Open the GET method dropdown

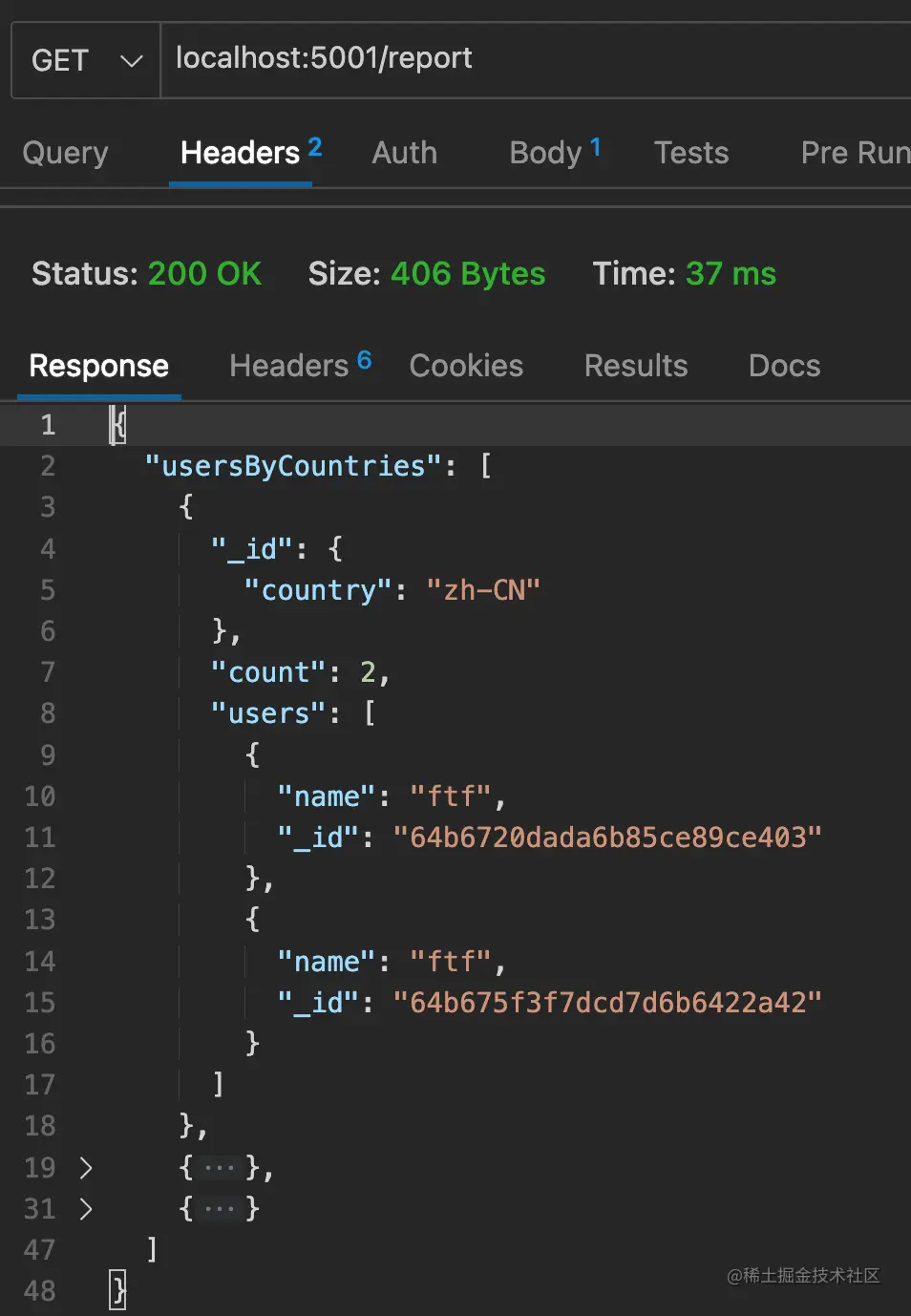[86, 60]
